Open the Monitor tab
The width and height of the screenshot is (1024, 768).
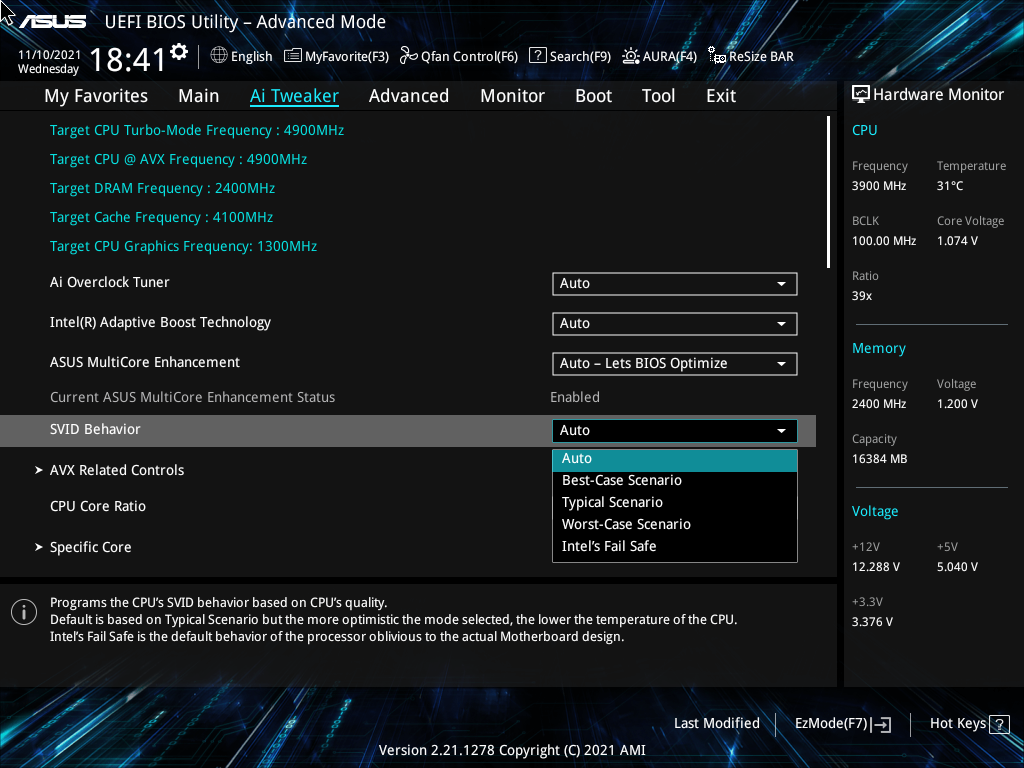point(512,96)
